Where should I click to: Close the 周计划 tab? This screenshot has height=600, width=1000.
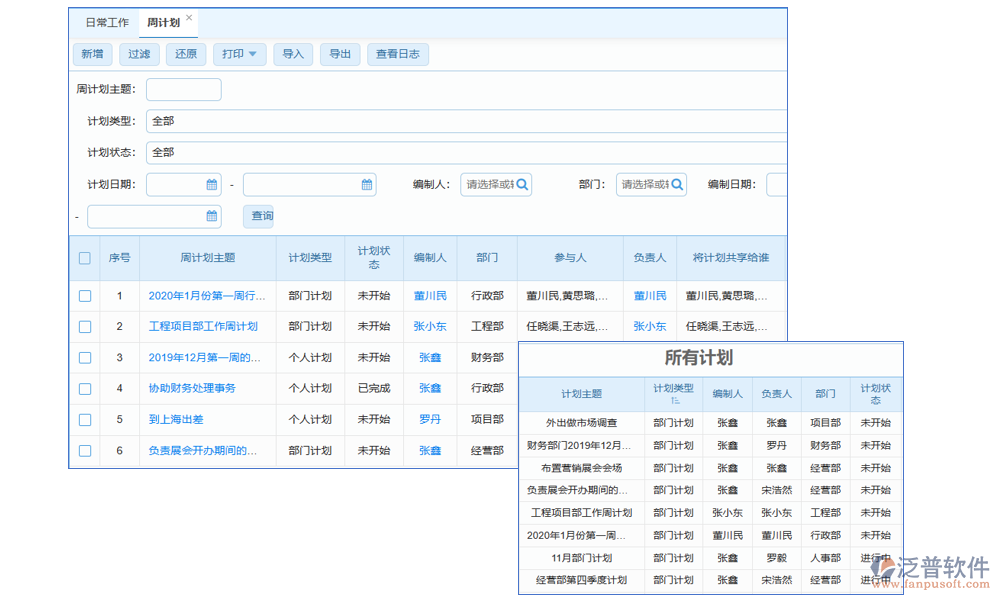tap(189, 18)
